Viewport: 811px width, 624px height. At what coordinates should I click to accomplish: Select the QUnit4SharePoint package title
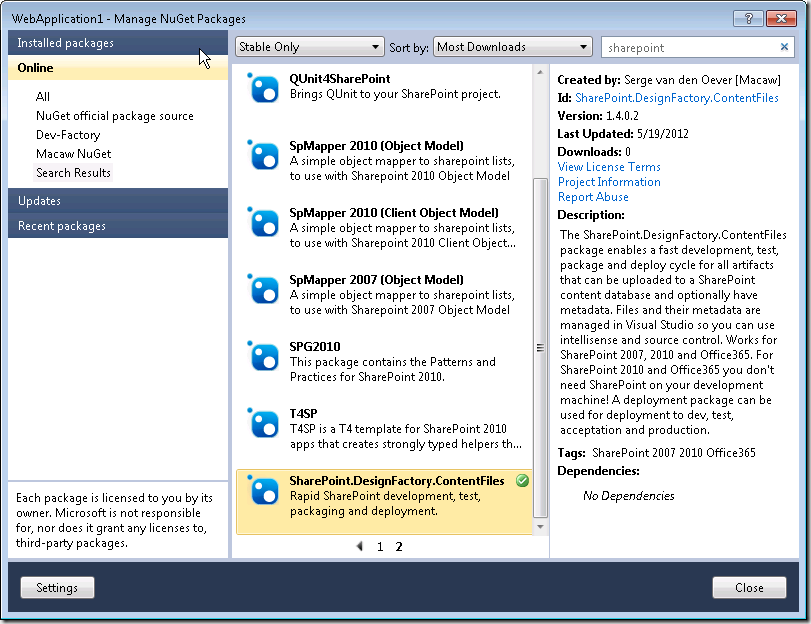pyautogui.click(x=340, y=79)
